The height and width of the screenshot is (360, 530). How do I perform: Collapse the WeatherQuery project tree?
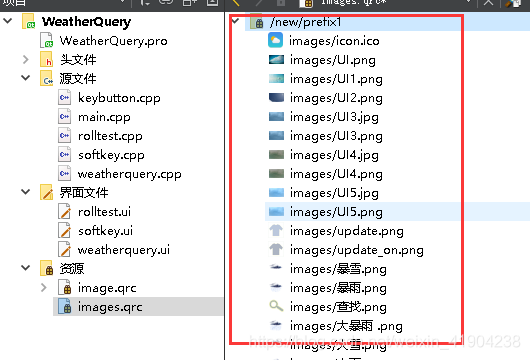pos(7,21)
